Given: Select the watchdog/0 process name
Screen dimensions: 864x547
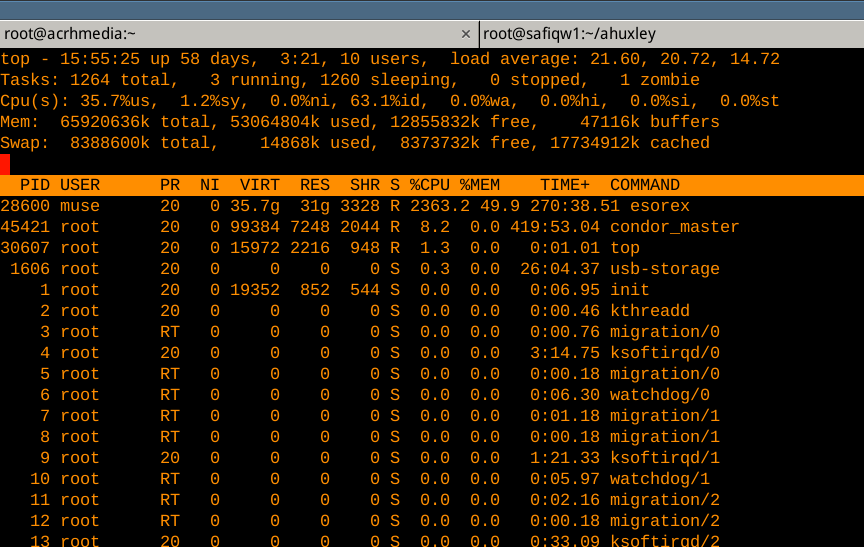Looking at the screenshot, I should (x=660, y=395).
